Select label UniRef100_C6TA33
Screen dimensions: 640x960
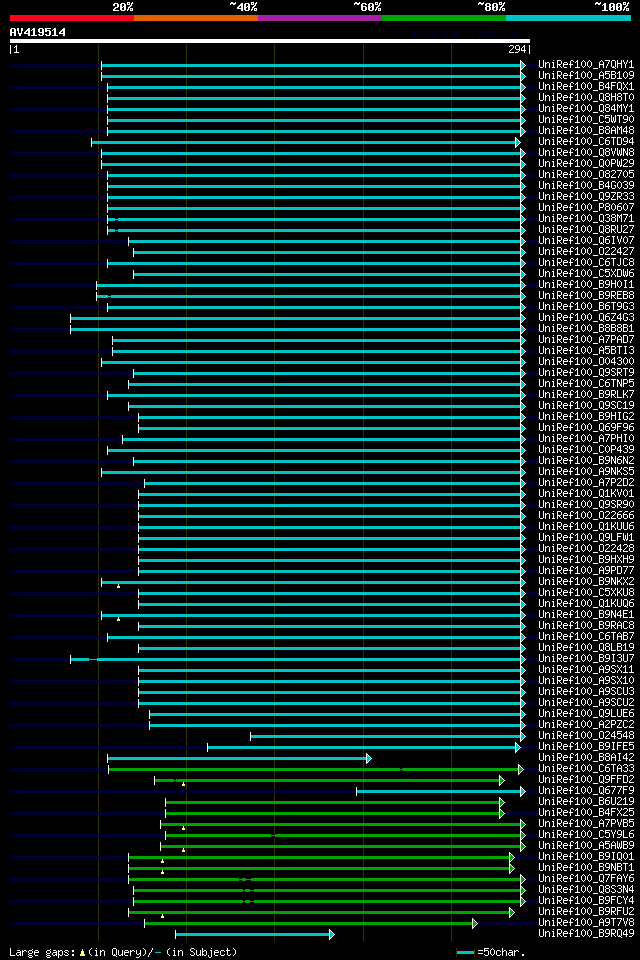coord(586,770)
